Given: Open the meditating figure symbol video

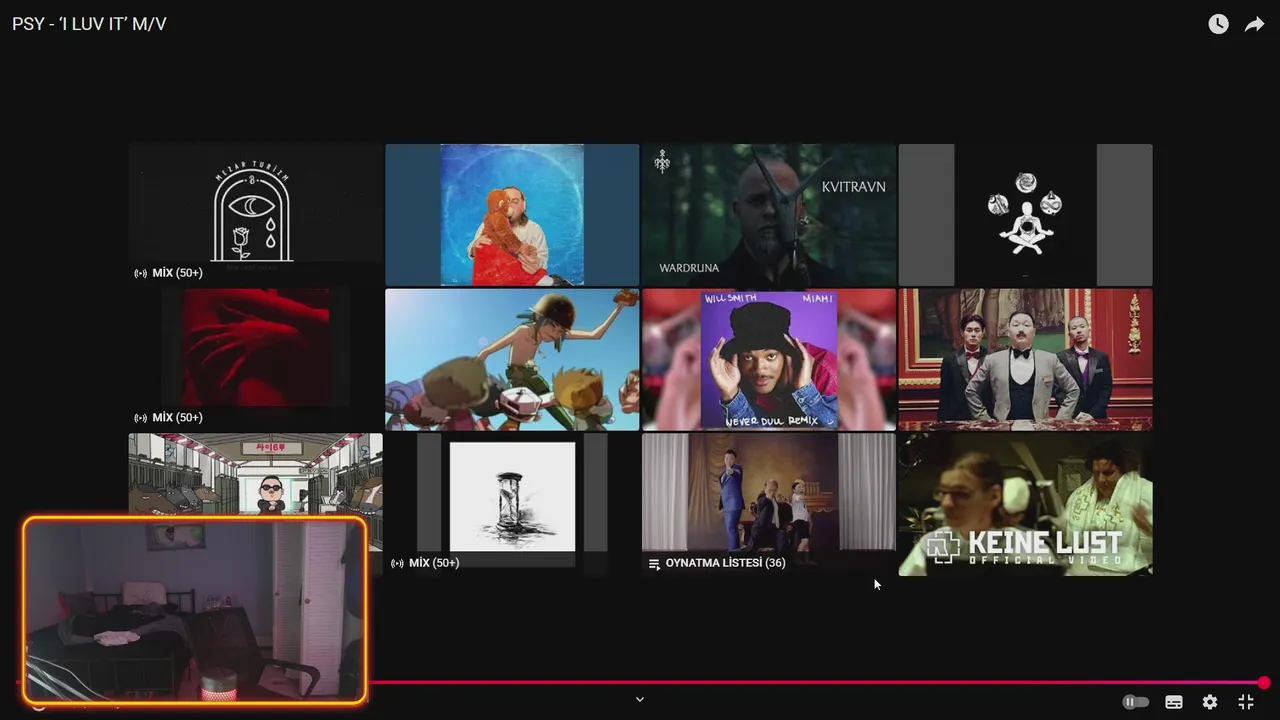Looking at the screenshot, I should pos(1025,215).
